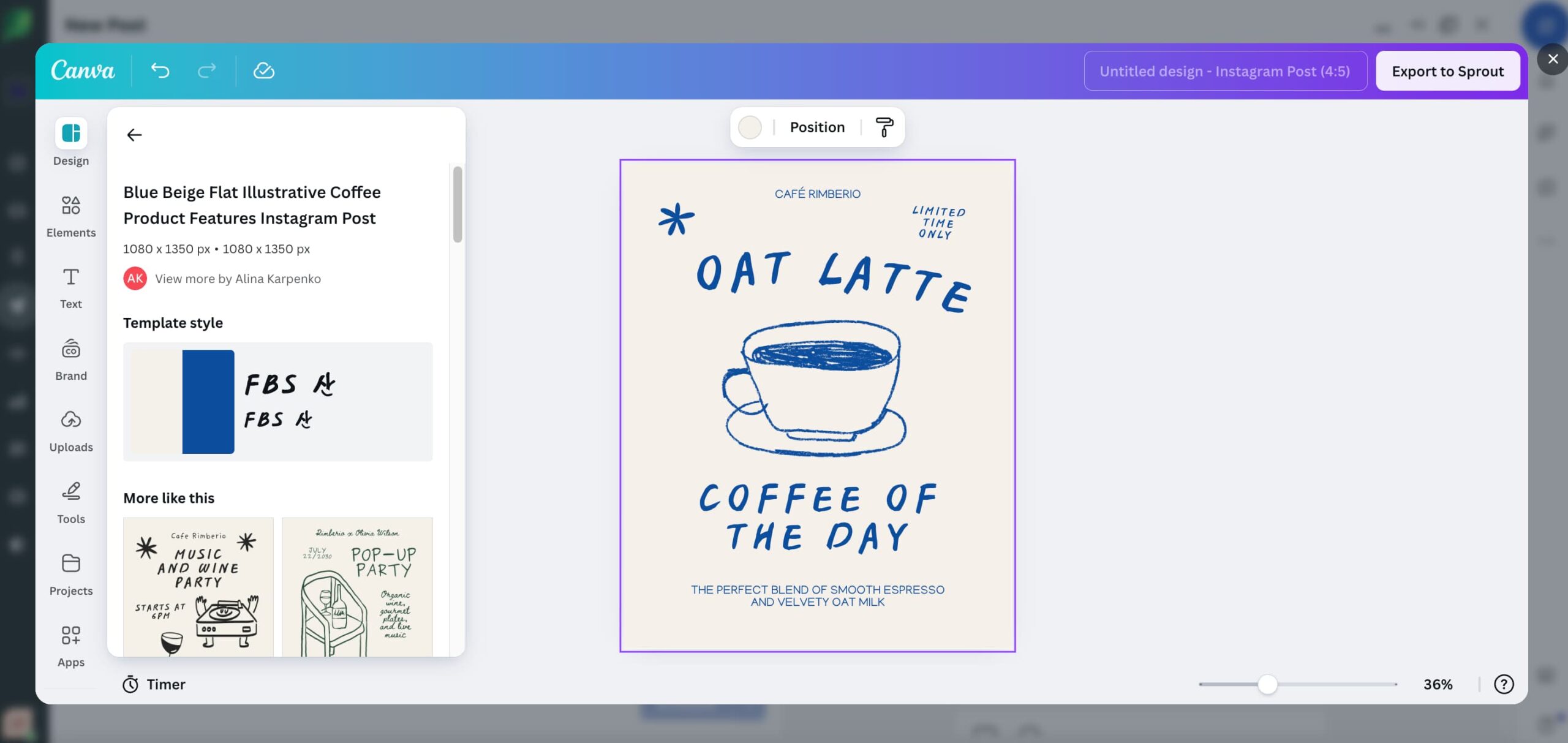Click the copy style paint roller icon
This screenshot has height=743, width=1568.
pyautogui.click(x=884, y=127)
